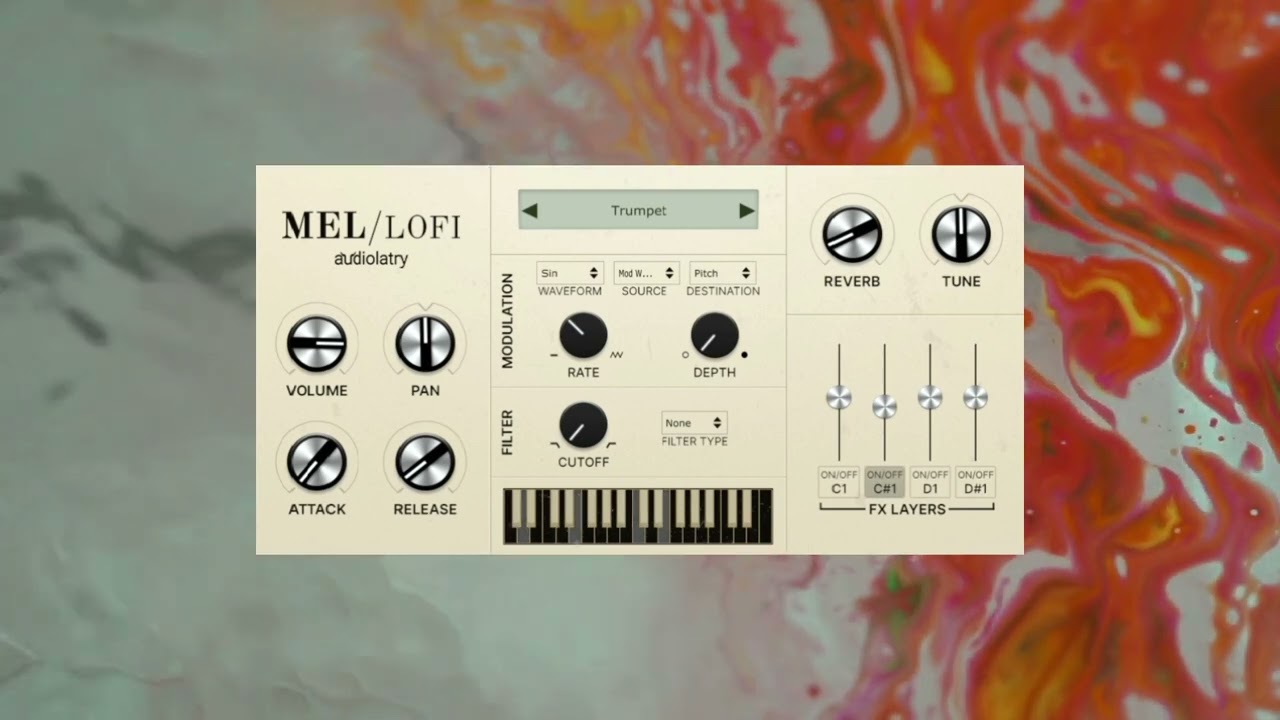The width and height of the screenshot is (1280, 720).
Task: Click the Reverb knob
Action: [x=852, y=234]
